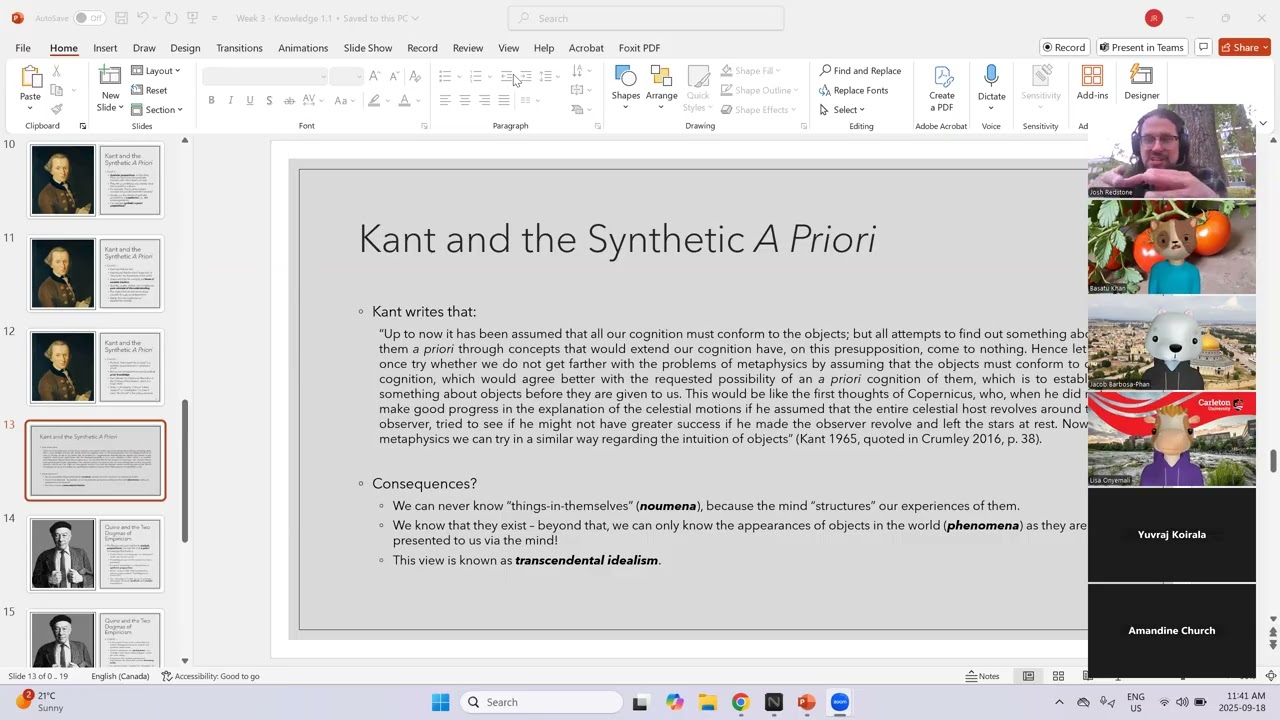Switch to the Slide Show tab

coord(368,48)
